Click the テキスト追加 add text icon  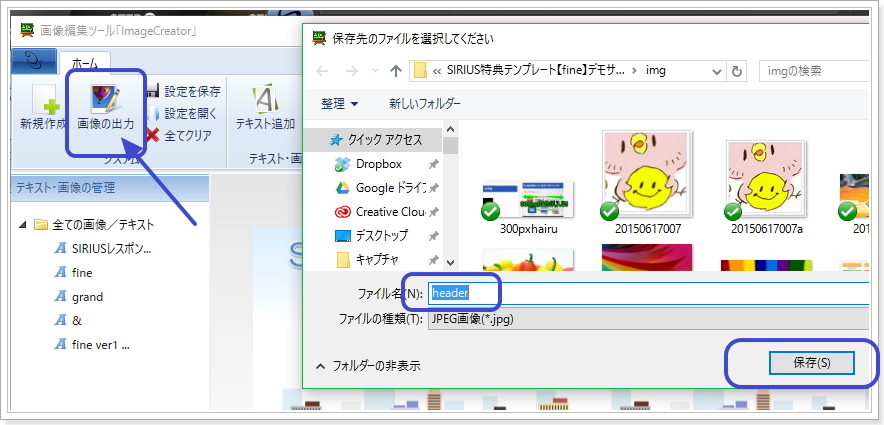pos(264,99)
